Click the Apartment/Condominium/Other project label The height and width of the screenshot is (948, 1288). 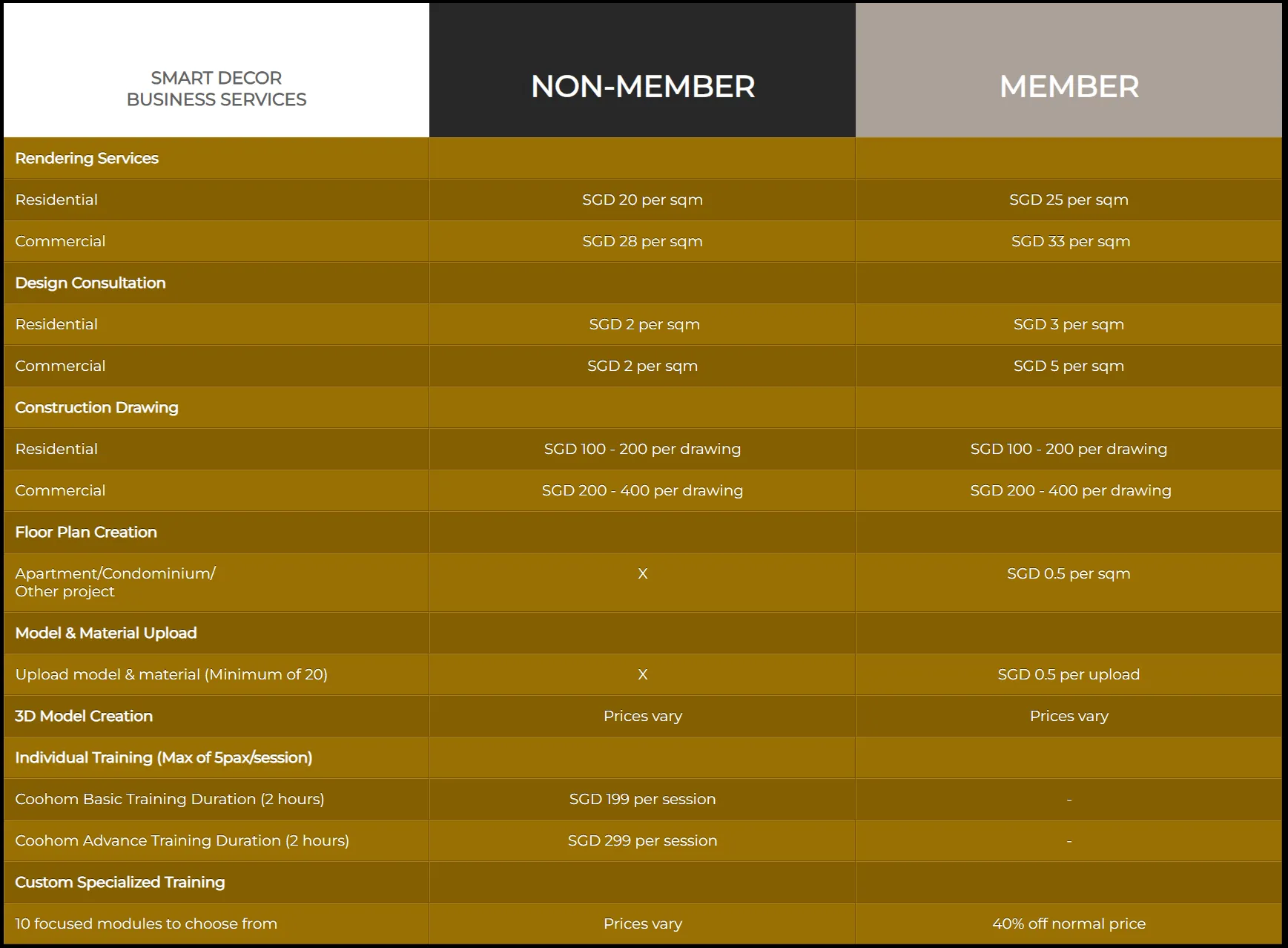coord(115,582)
